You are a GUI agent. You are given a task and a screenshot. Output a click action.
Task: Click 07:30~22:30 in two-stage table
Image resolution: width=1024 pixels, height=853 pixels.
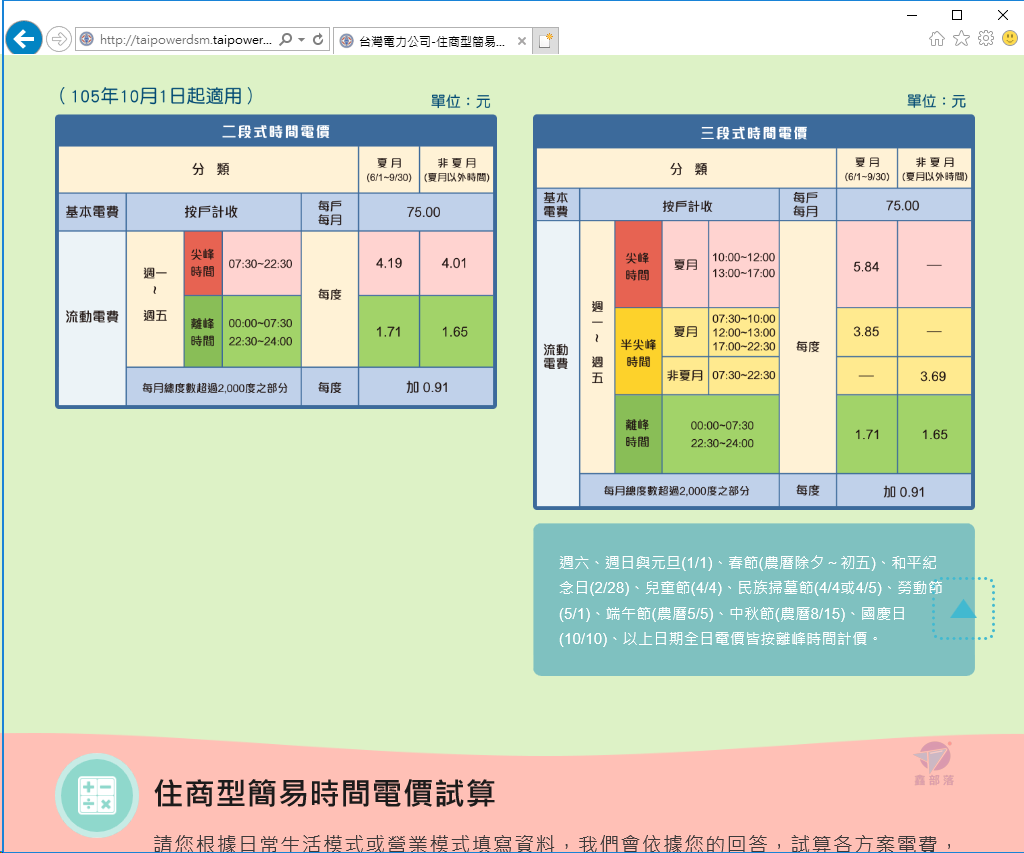(261, 264)
